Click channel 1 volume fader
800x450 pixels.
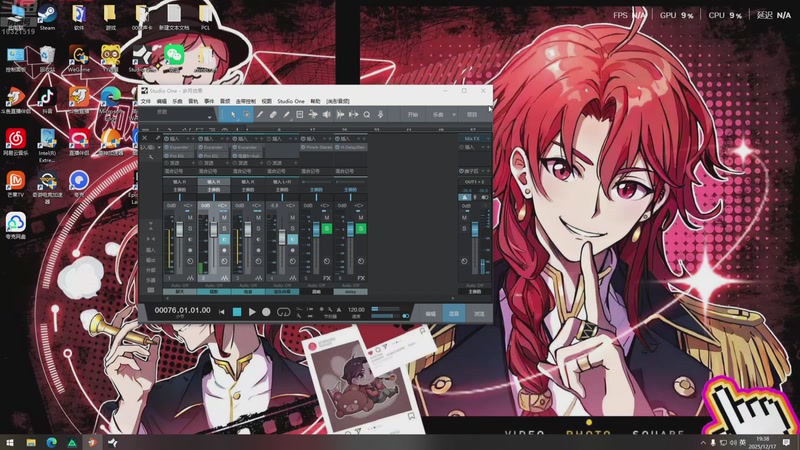click(179, 229)
